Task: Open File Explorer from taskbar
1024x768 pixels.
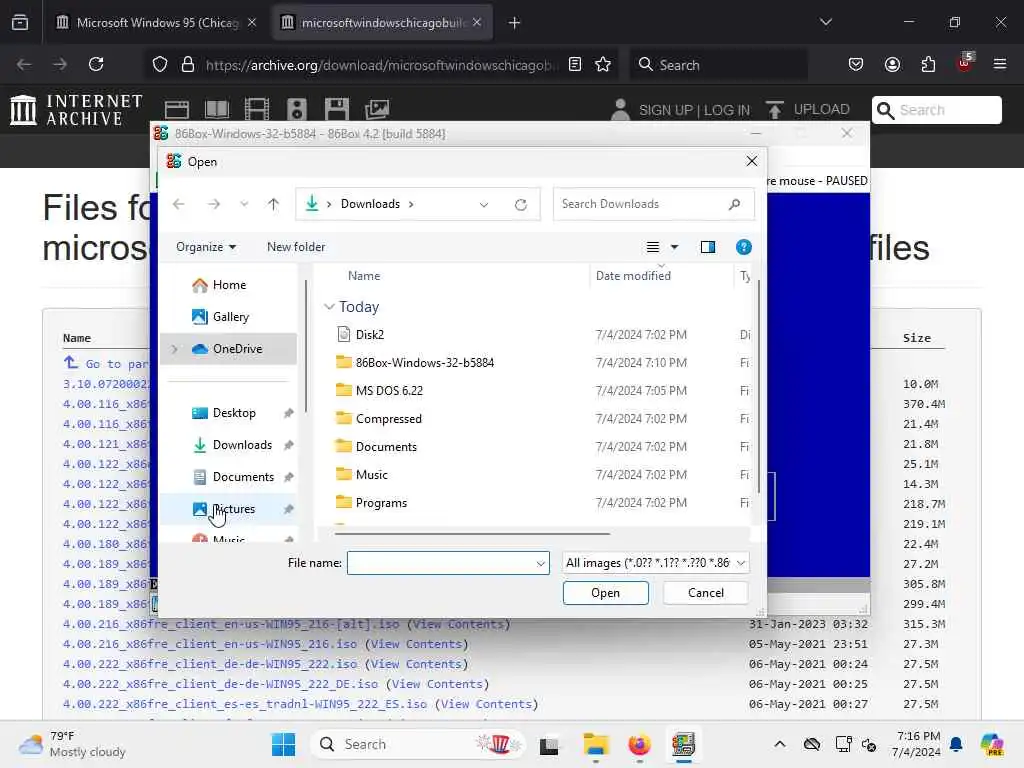Action: pos(596,744)
